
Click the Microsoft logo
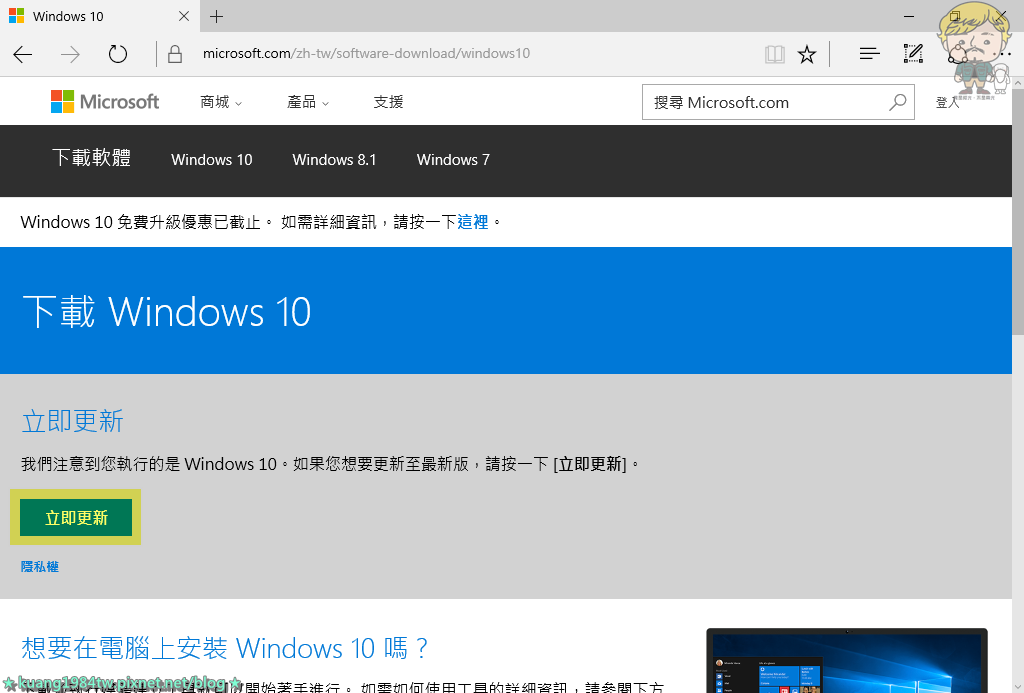105,102
